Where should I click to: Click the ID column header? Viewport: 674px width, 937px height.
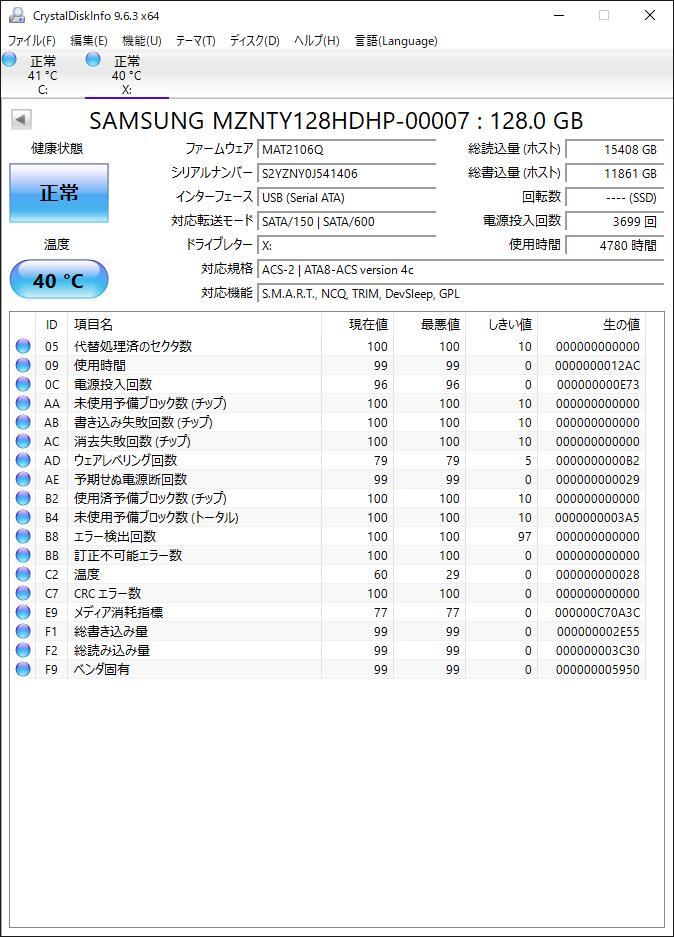coord(51,324)
